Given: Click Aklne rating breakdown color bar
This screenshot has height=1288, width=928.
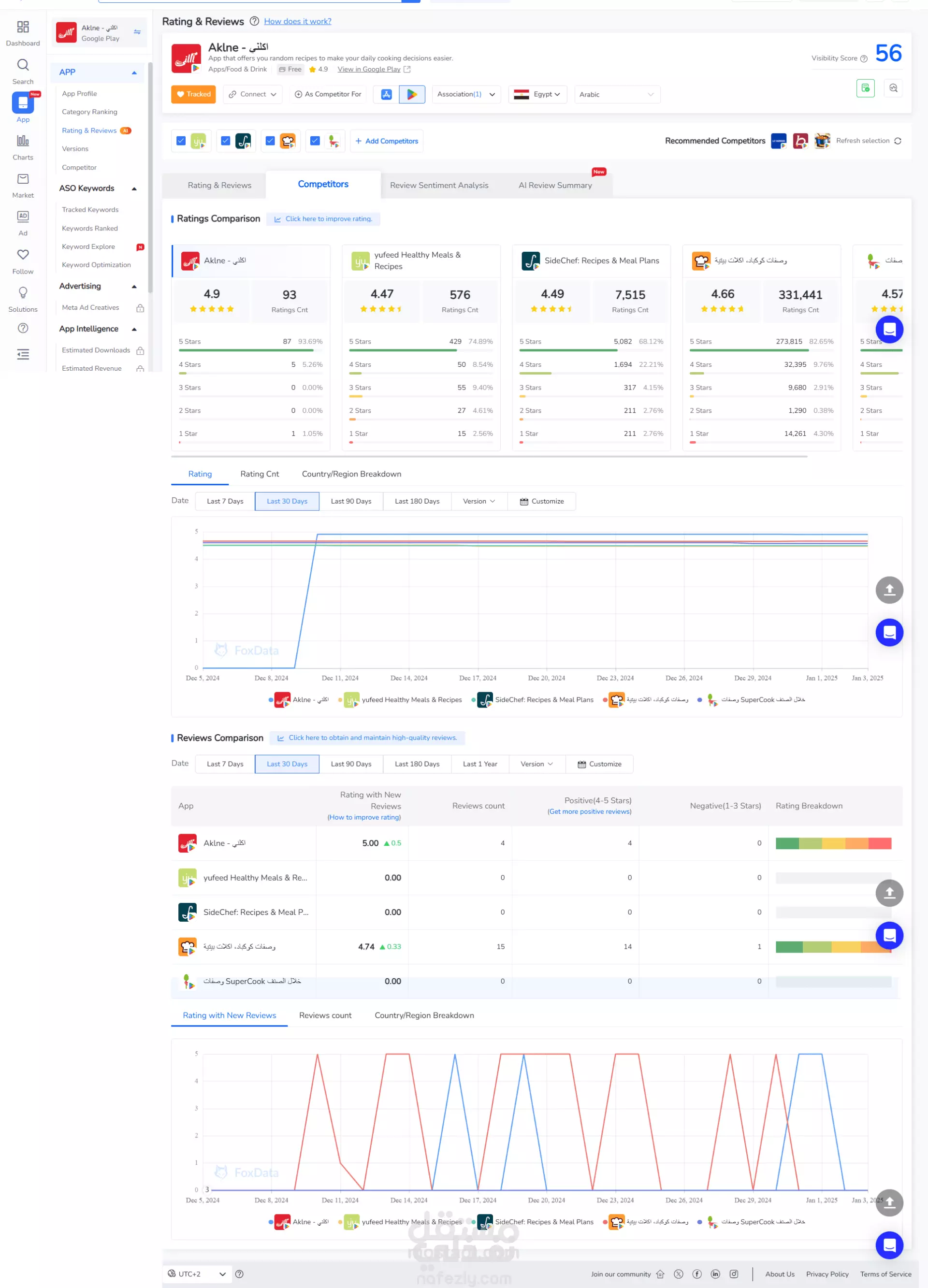Looking at the screenshot, I should (833, 843).
